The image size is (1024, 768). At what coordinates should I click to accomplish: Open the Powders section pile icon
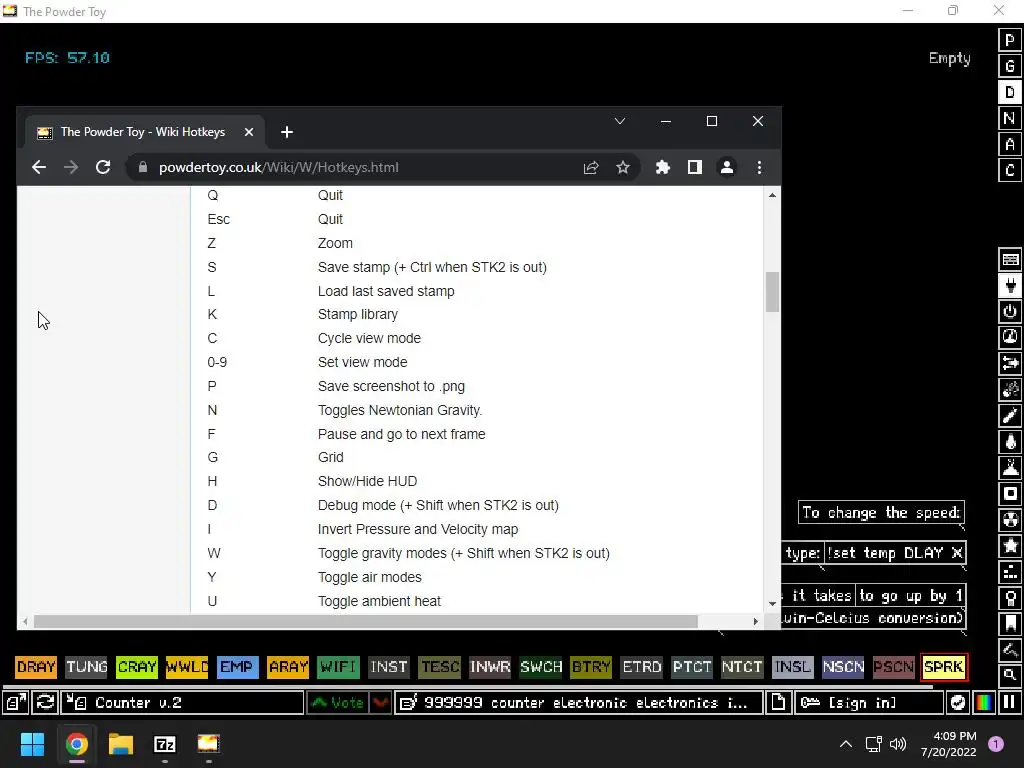pyautogui.click(x=1010, y=468)
